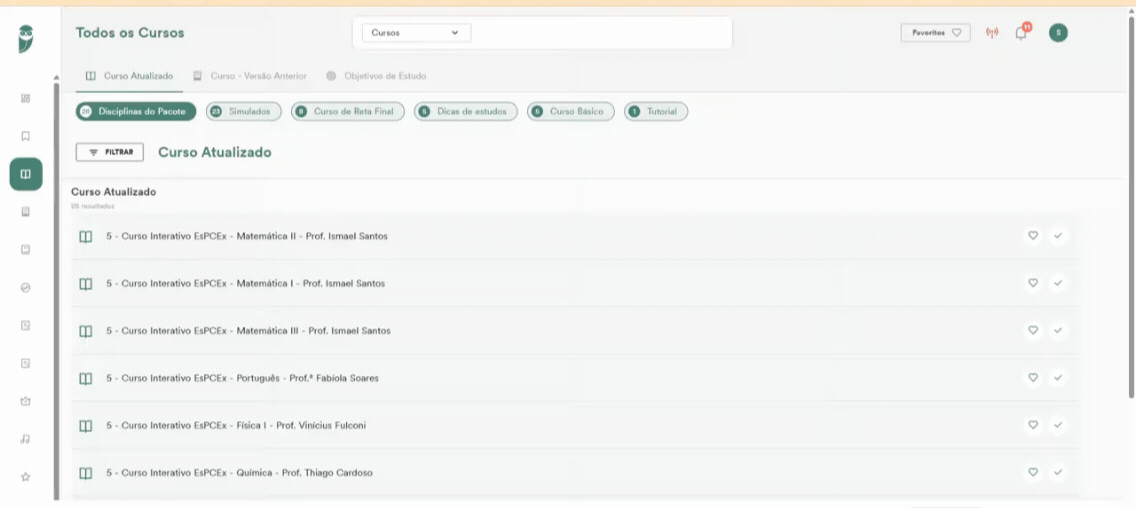
Task: Open the basket-shaped icon above music note
Action: (x=25, y=401)
